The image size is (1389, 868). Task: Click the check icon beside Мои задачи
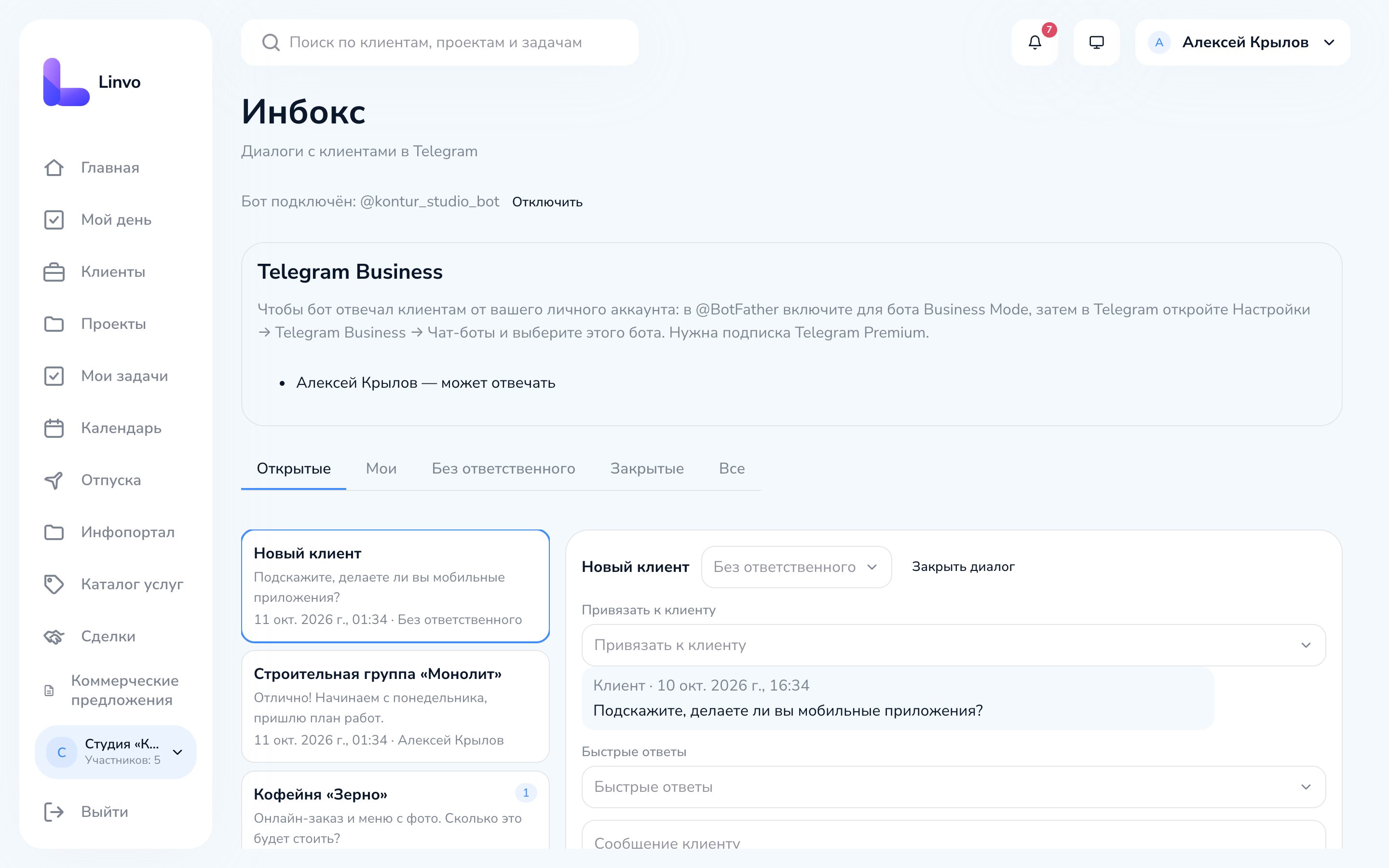54,376
